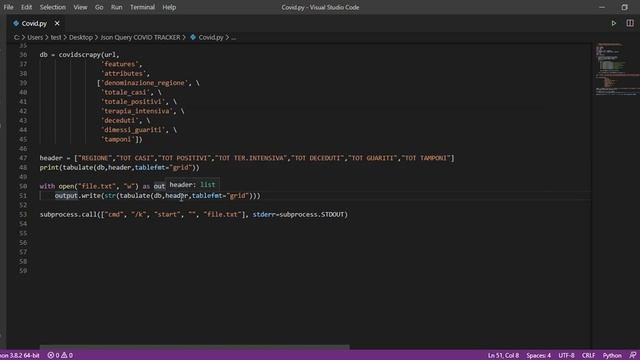Click the Ln 51, Col 8 indicator
Viewport: 640px width, 360px height.
(x=503, y=356)
